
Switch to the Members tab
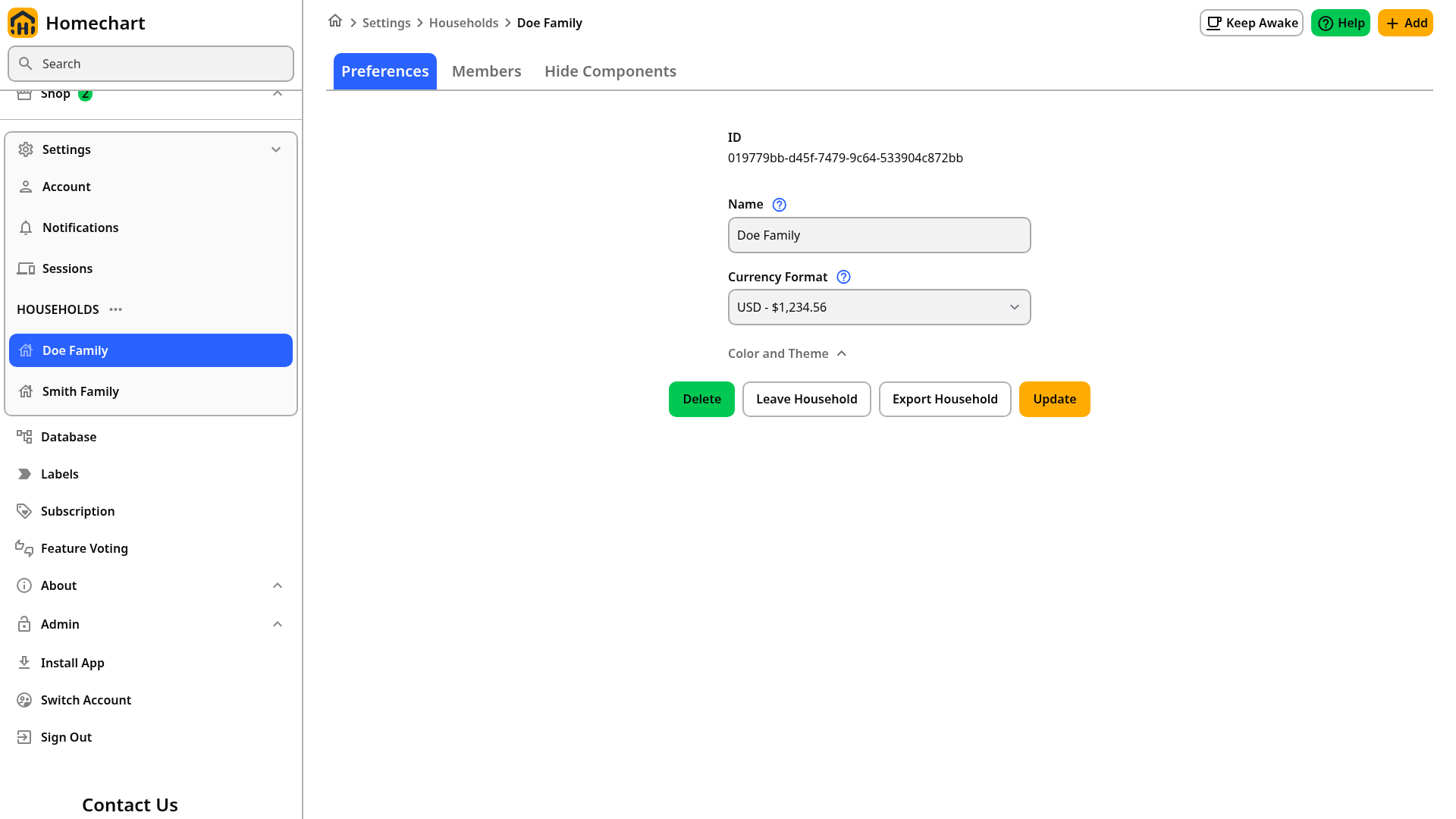pyautogui.click(x=487, y=71)
